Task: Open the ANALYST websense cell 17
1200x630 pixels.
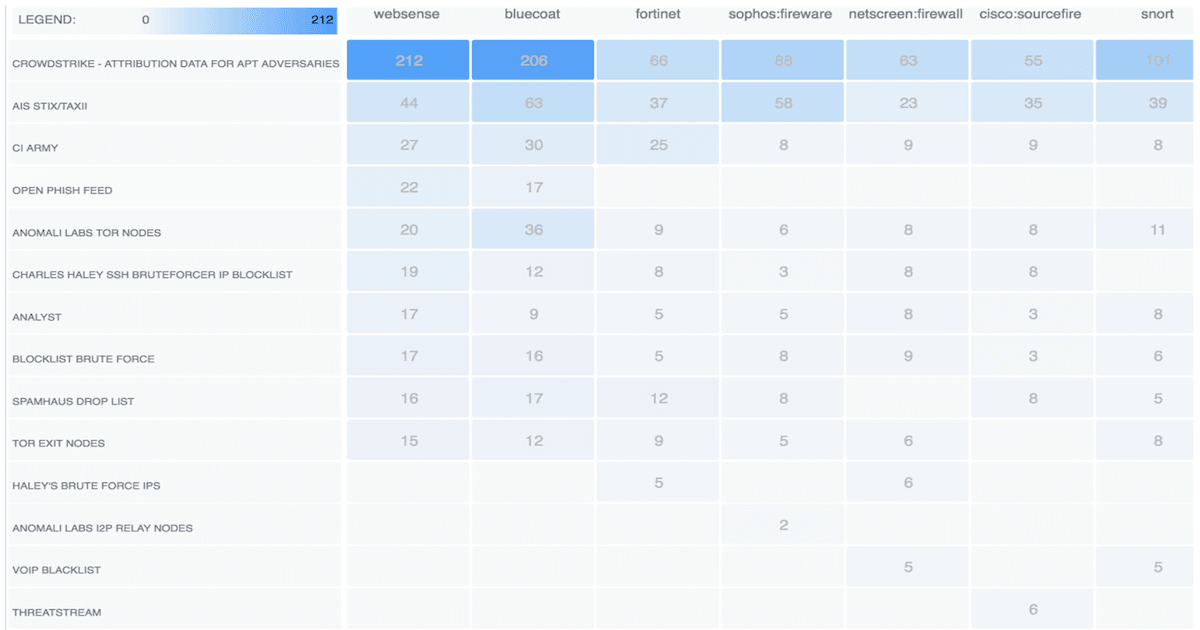Action: click(408, 314)
